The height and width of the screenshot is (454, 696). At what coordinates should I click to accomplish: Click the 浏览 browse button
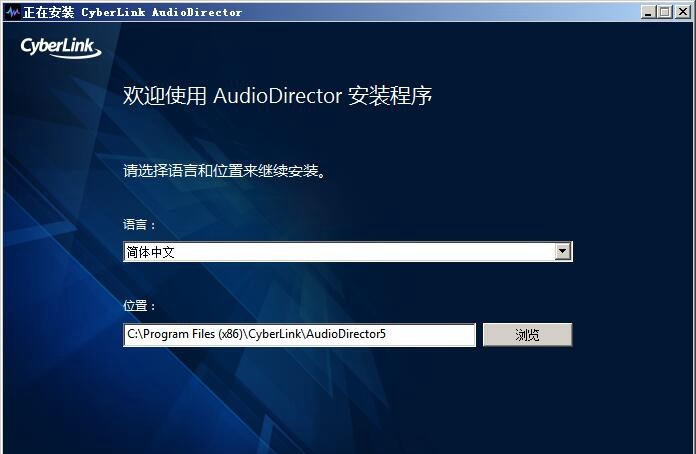(527, 335)
